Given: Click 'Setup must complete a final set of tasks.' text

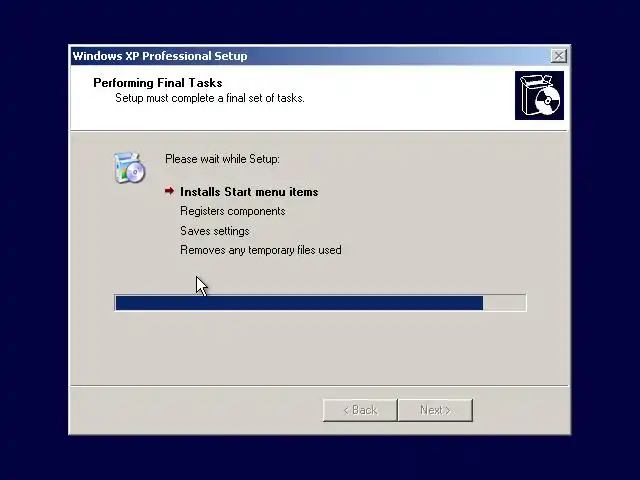Looking at the screenshot, I should tap(210, 98).
